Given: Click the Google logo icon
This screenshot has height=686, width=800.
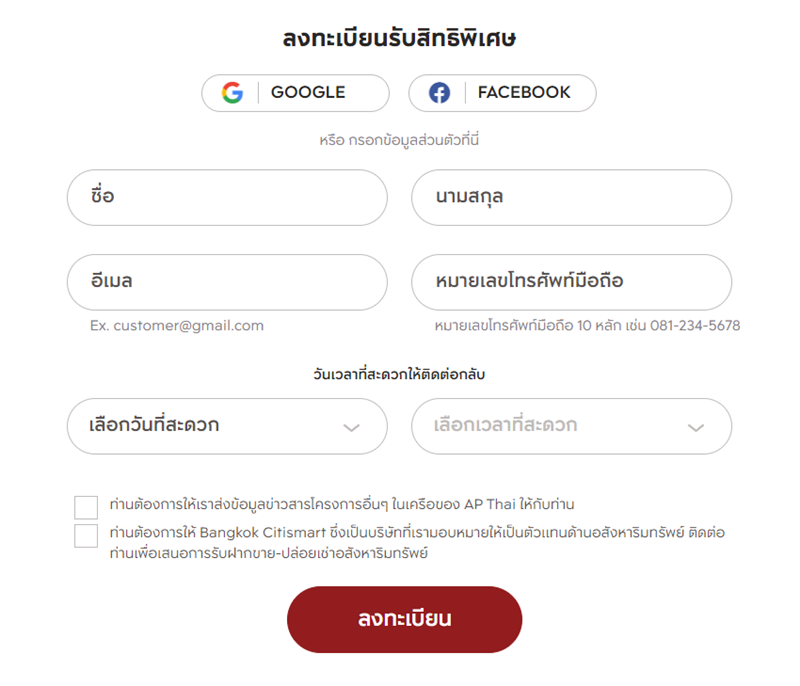Looking at the screenshot, I should click(x=232, y=93).
